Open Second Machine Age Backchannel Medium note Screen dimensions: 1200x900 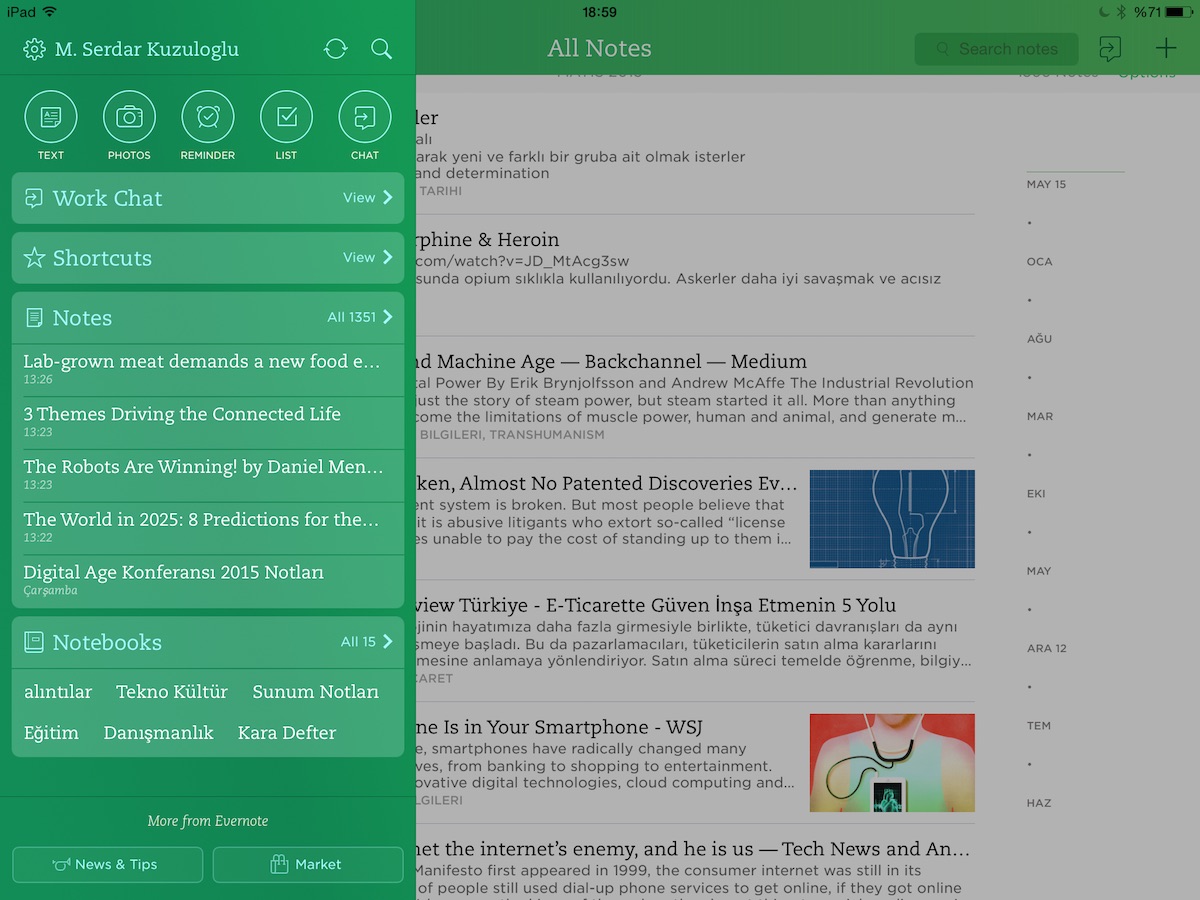click(695, 397)
